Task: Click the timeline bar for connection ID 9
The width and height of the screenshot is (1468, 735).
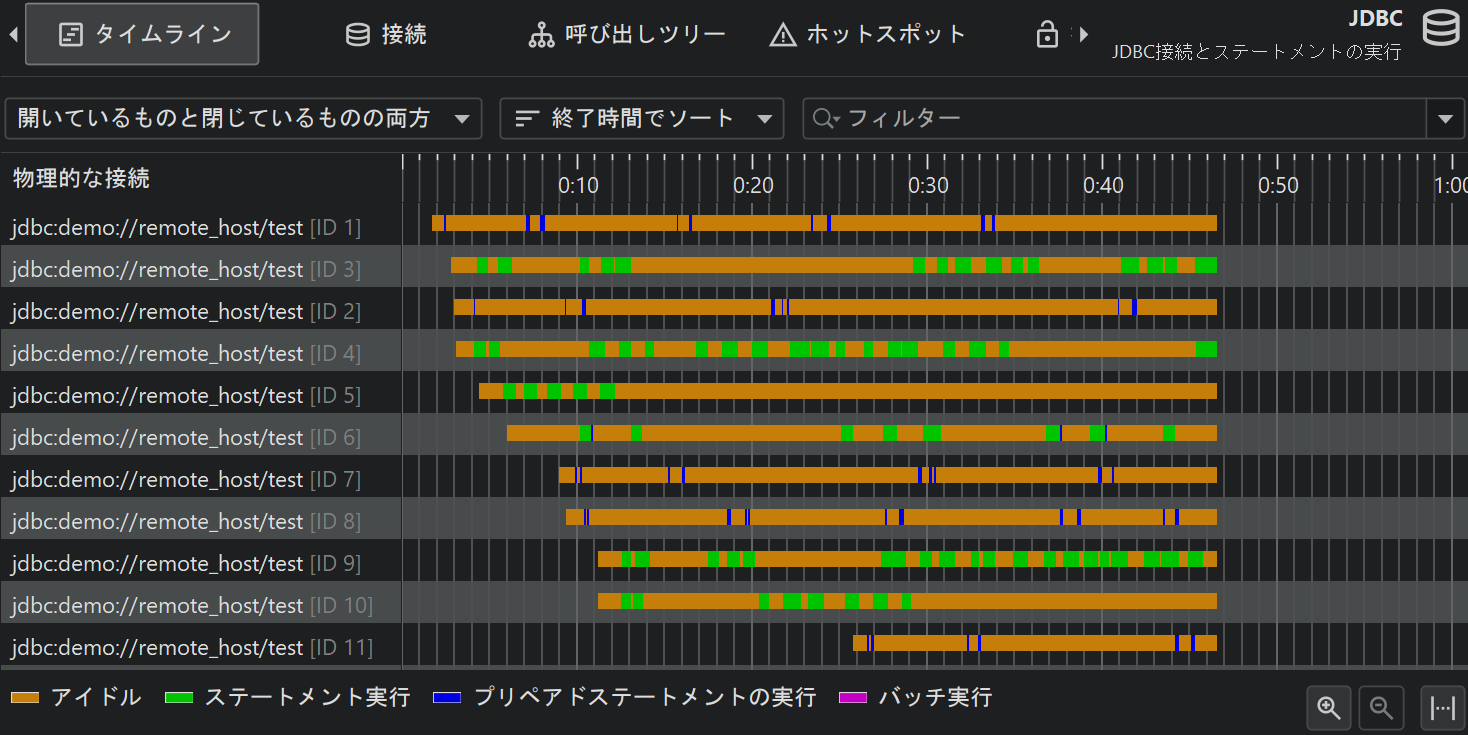Action: 907,559
